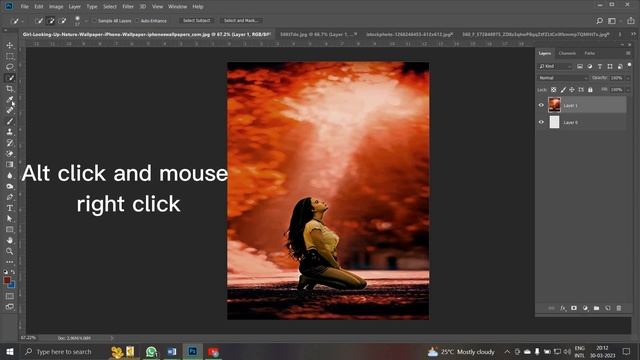The width and height of the screenshot is (640, 360).
Task: Open status bar info arrow
Action: 112,338
